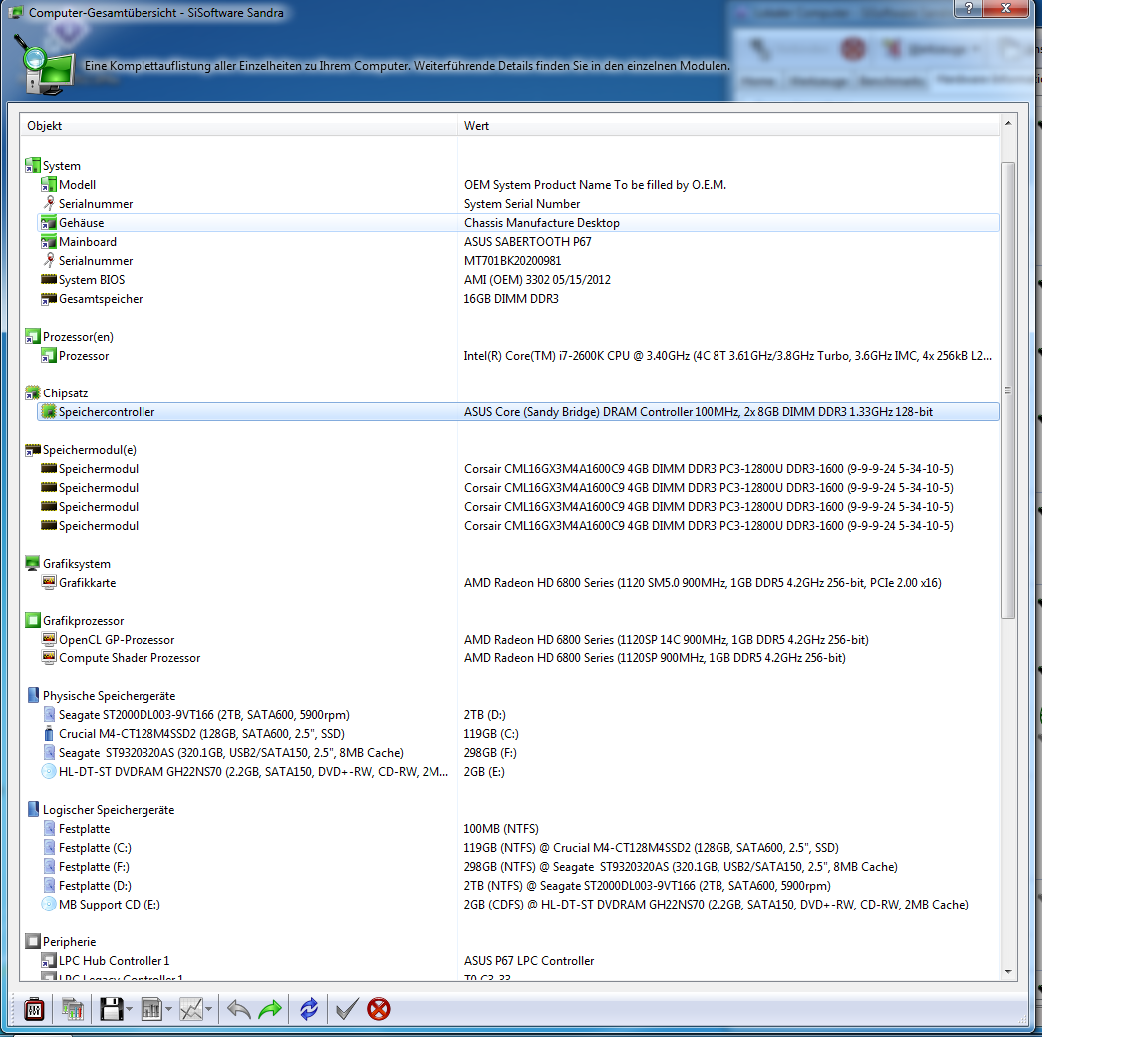Click the Intel Core i7-2600K processor value
This screenshot has width=1148, height=1039.
(x=727, y=356)
